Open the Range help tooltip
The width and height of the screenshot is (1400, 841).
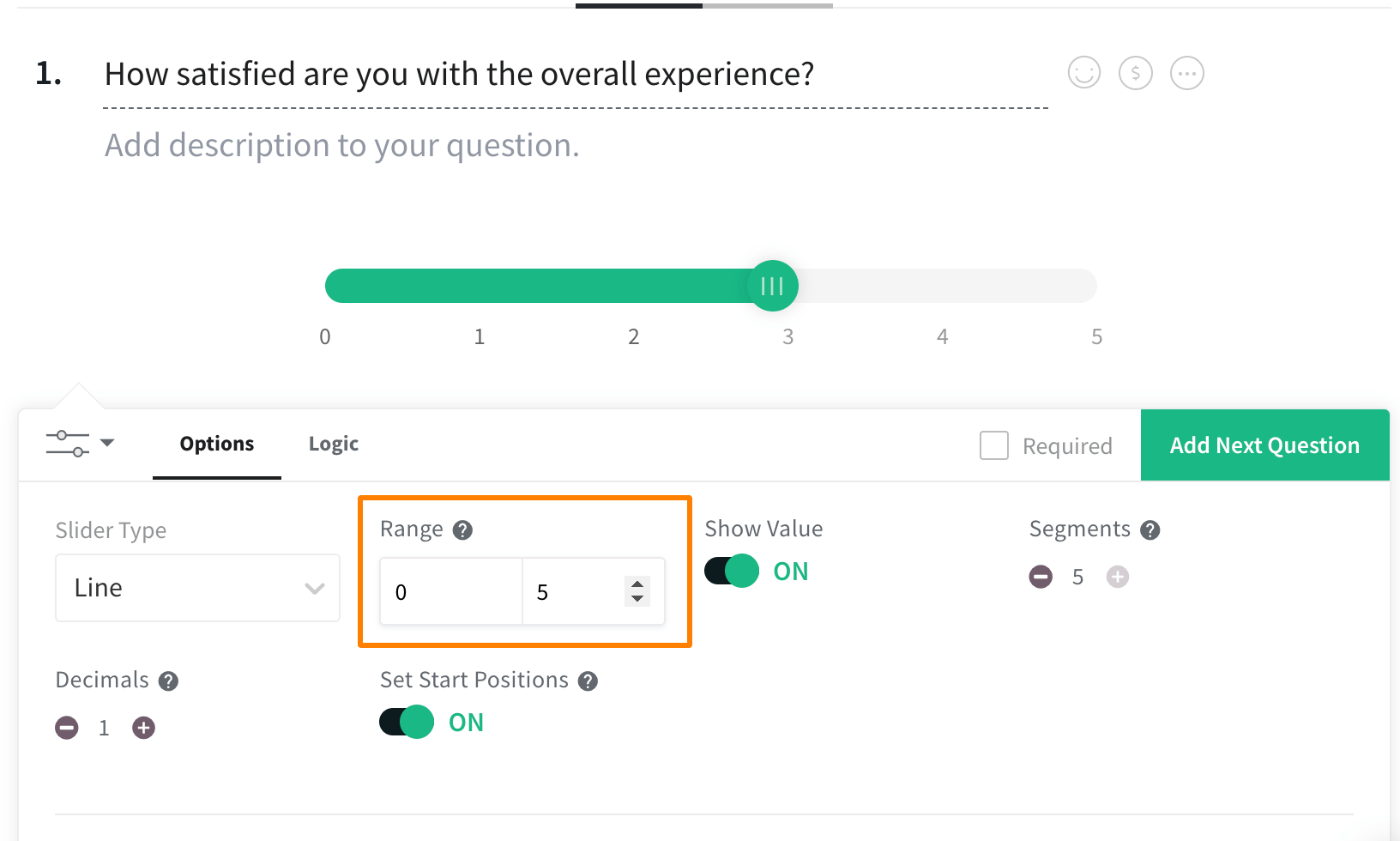point(463,530)
